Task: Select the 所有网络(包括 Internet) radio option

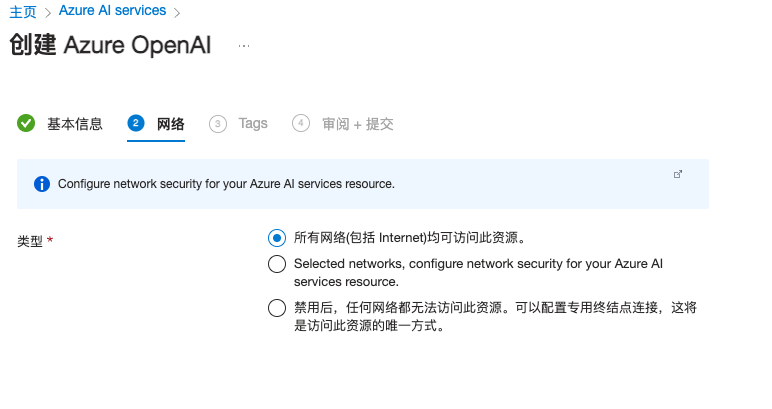Action: click(277, 238)
